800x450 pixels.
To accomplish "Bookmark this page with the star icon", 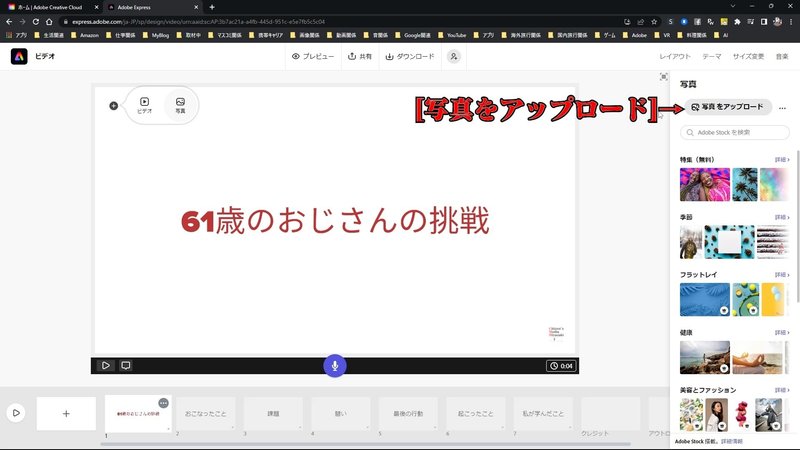I will click(654, 21).
